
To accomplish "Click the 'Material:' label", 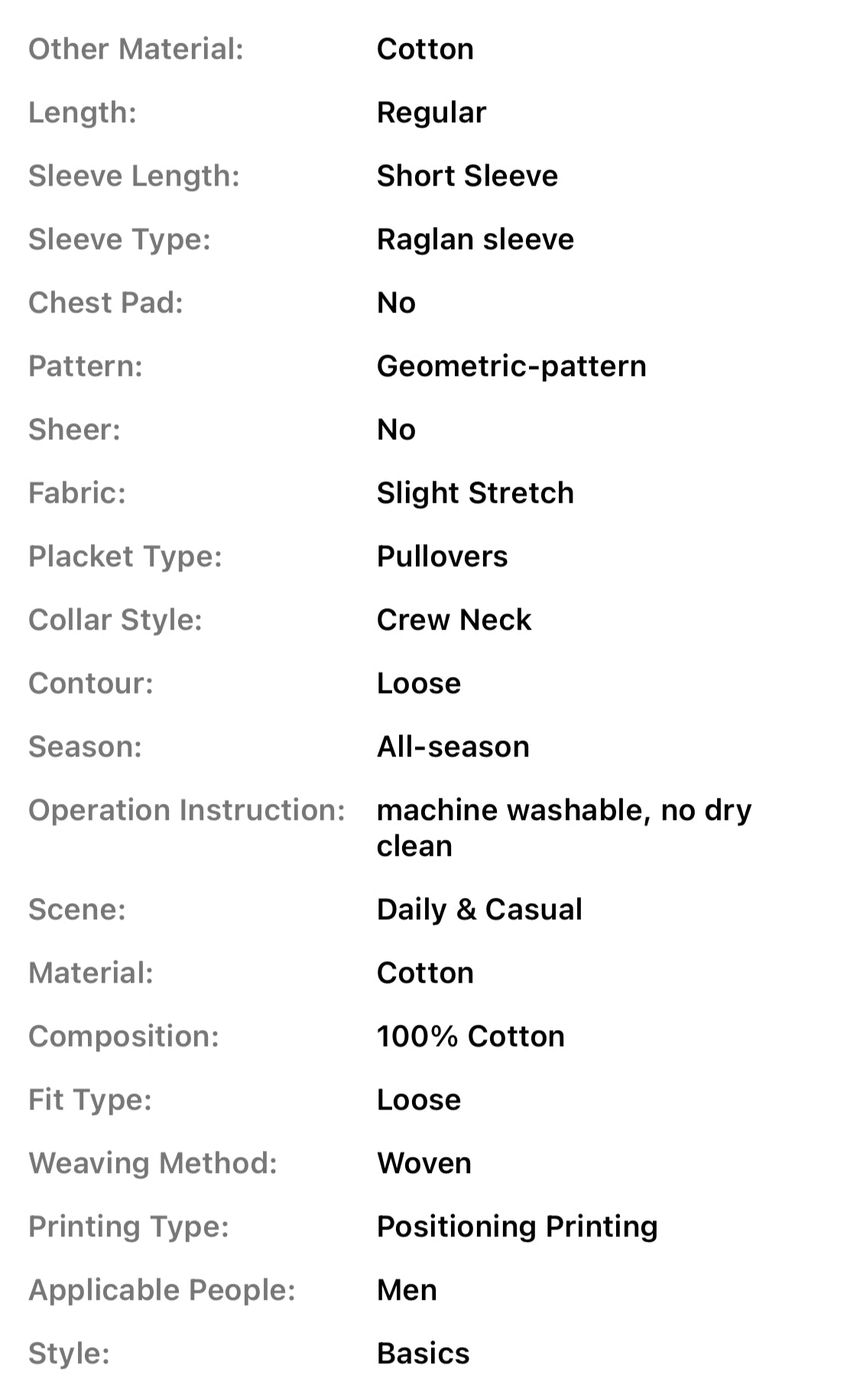I will click(x=90, y=974).
